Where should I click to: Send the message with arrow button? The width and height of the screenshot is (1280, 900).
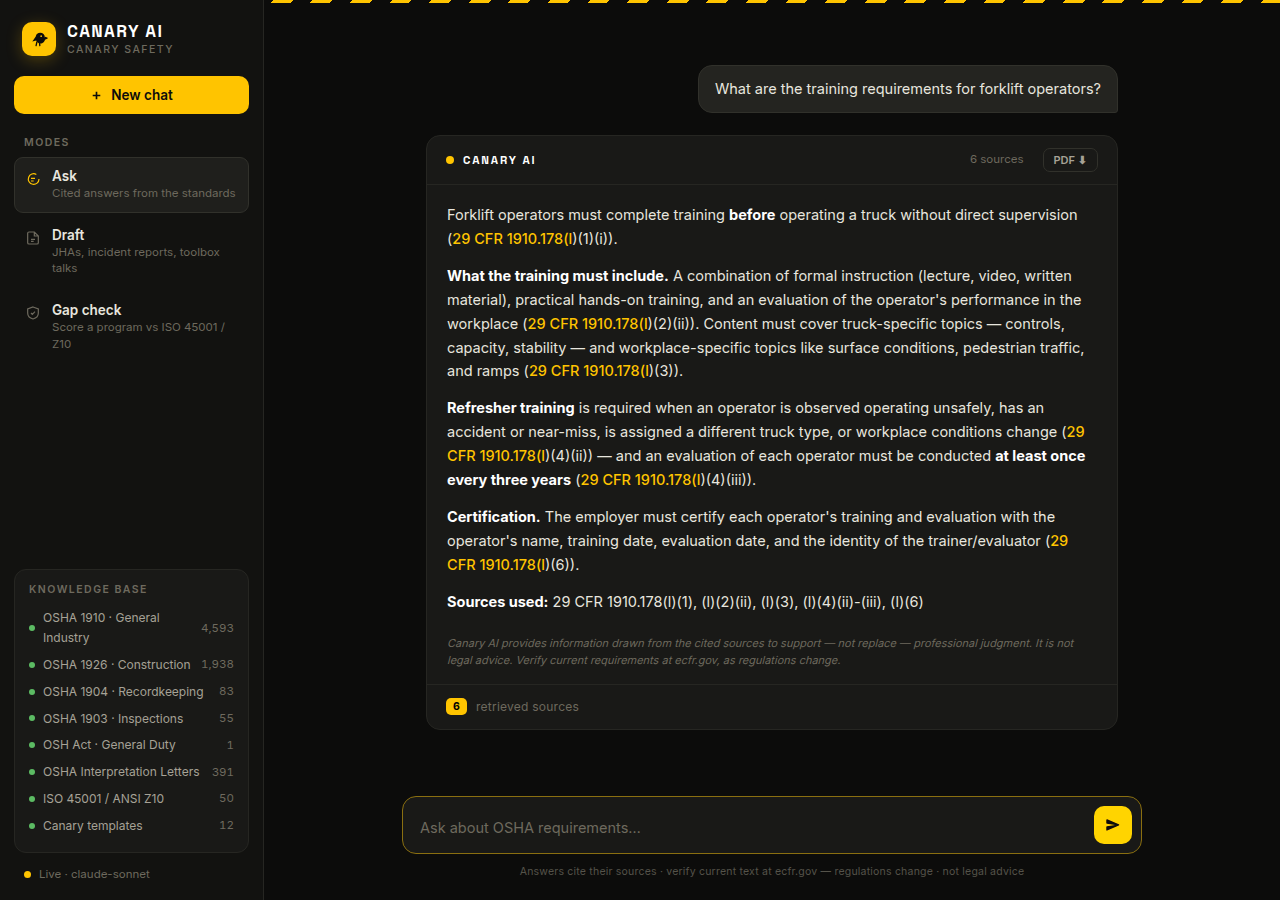coord(1113,825)
